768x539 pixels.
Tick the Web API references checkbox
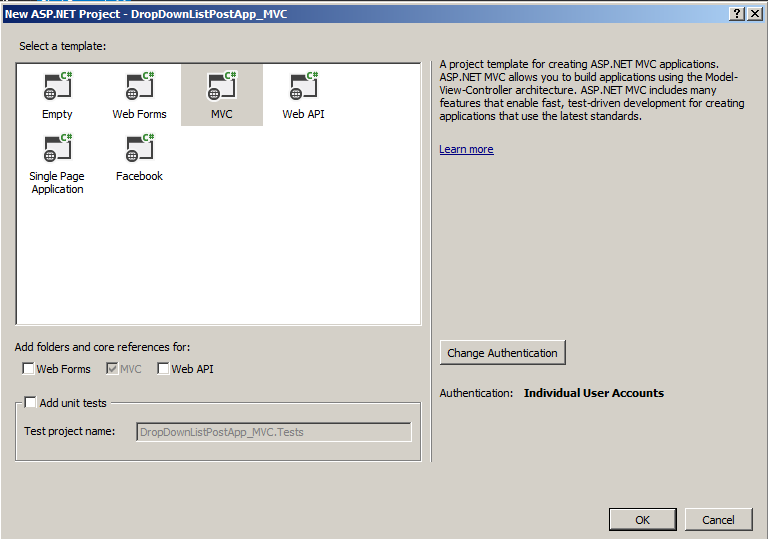coord(163,368)
